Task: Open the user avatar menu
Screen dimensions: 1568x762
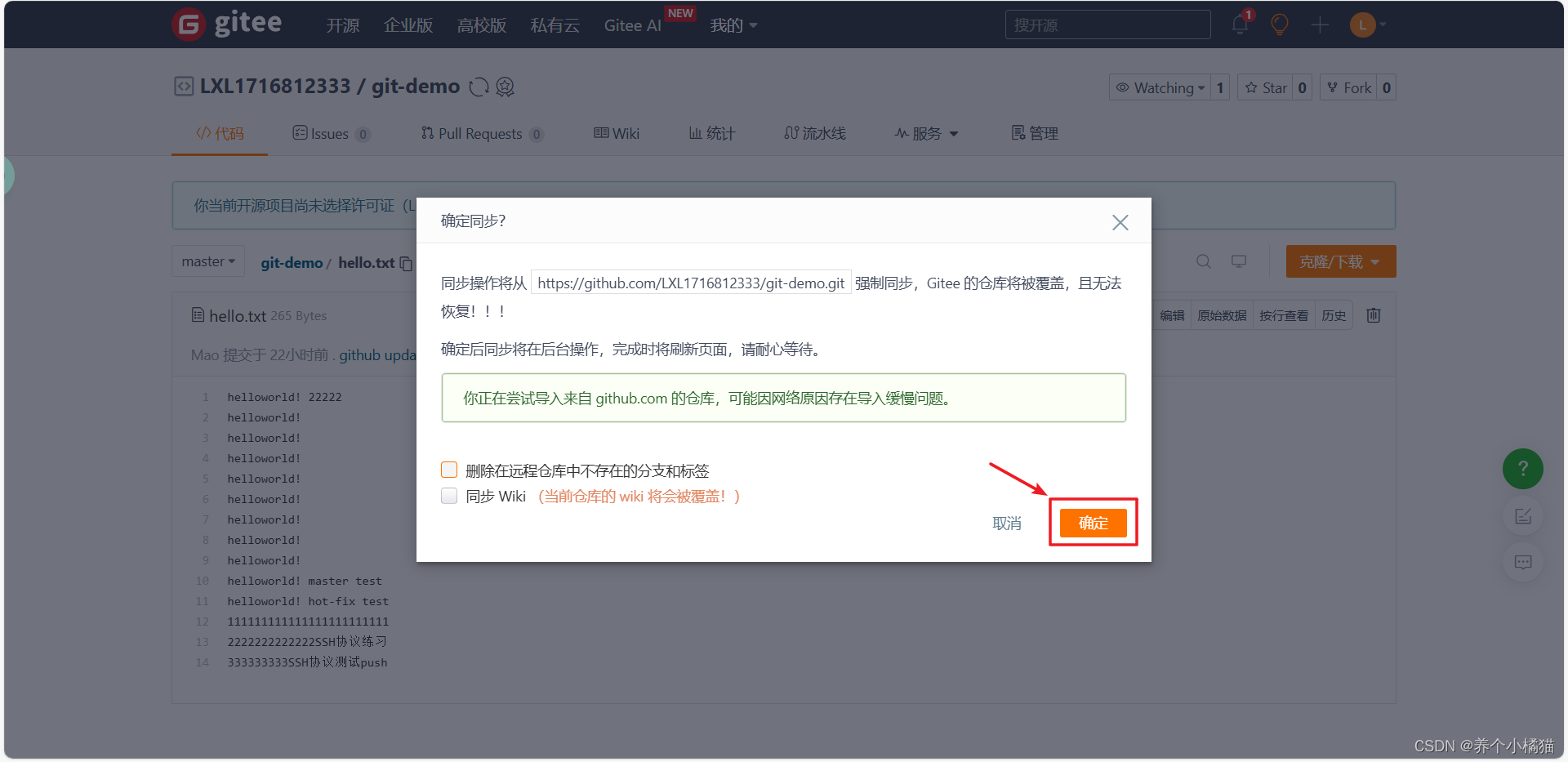Action: [1368, 25]
